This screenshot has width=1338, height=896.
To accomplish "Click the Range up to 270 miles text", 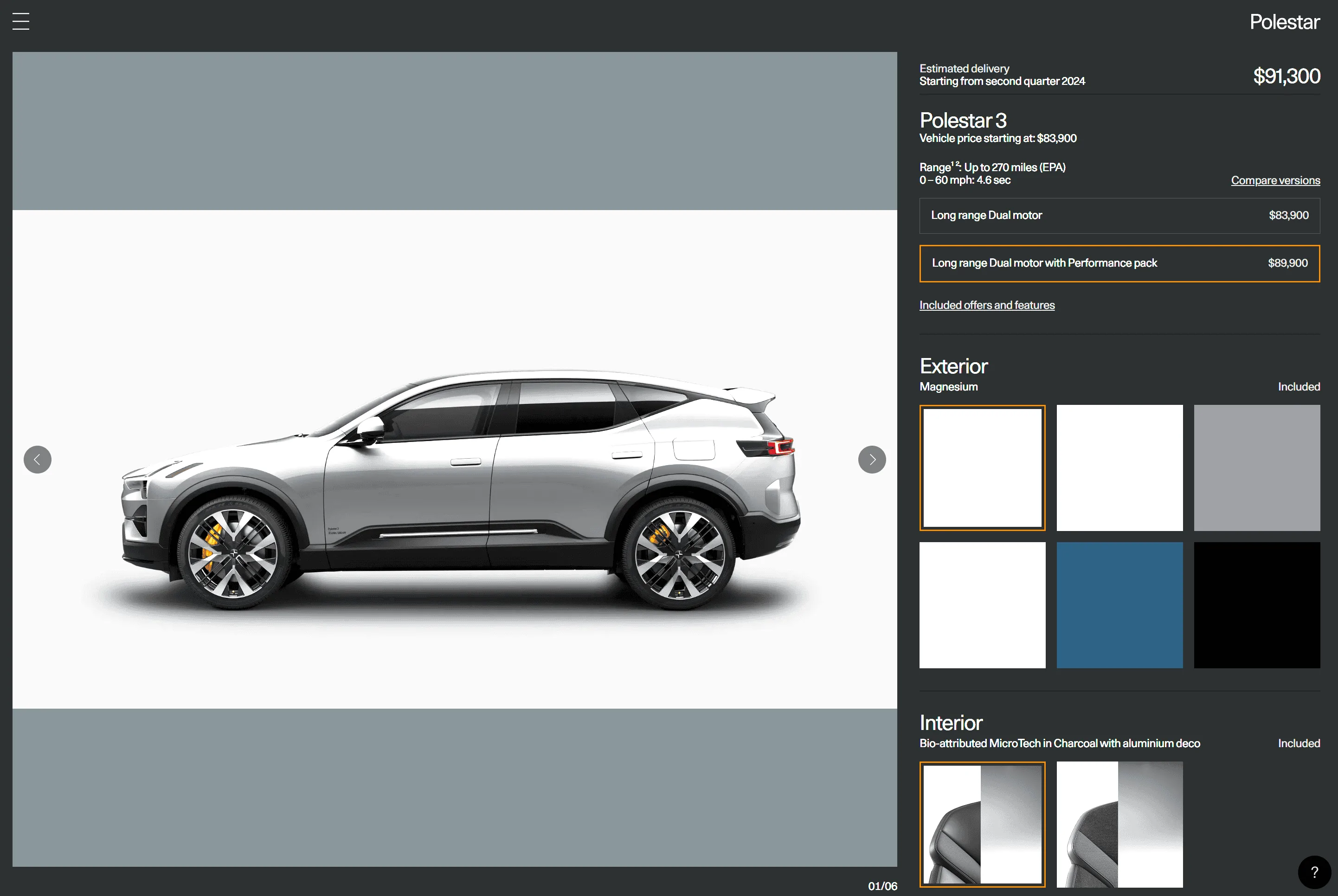I will point(992,167).
